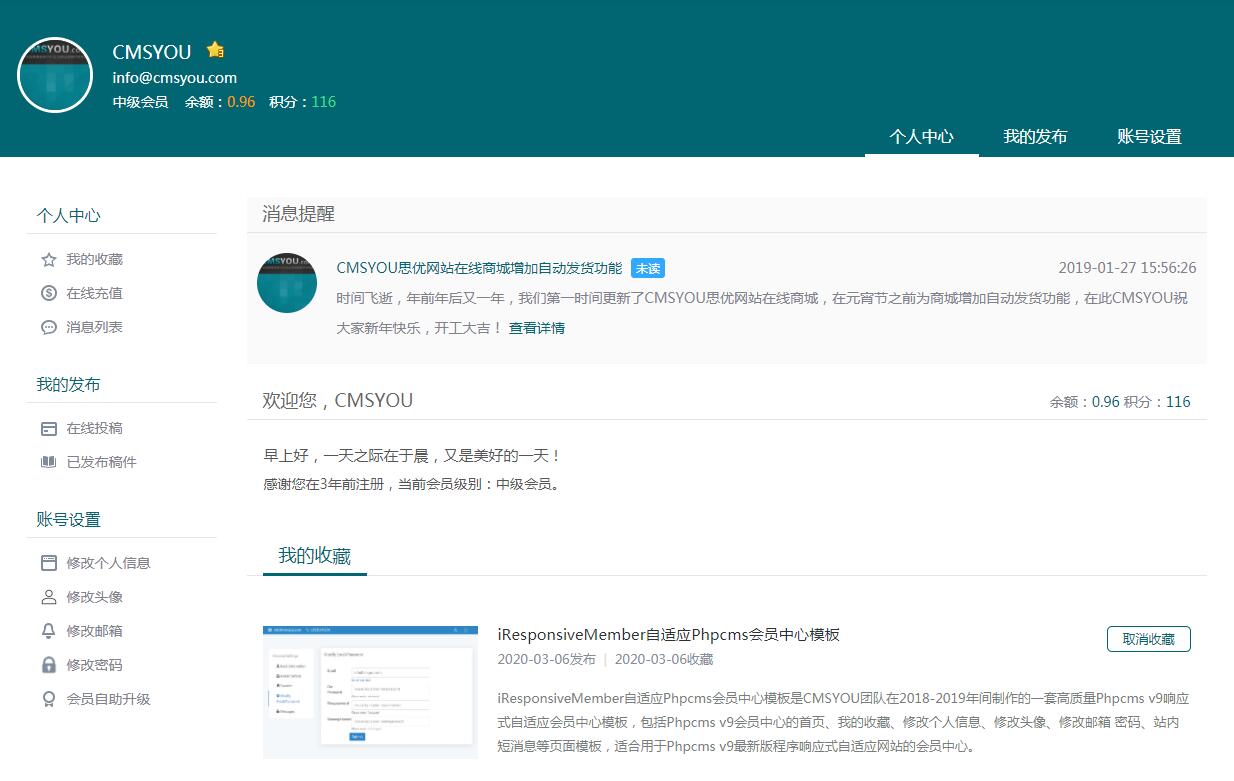Screen dimensions: 1234x781
Task: Click the bell icon beside 修改邮箱
Action: coord(49,632)
